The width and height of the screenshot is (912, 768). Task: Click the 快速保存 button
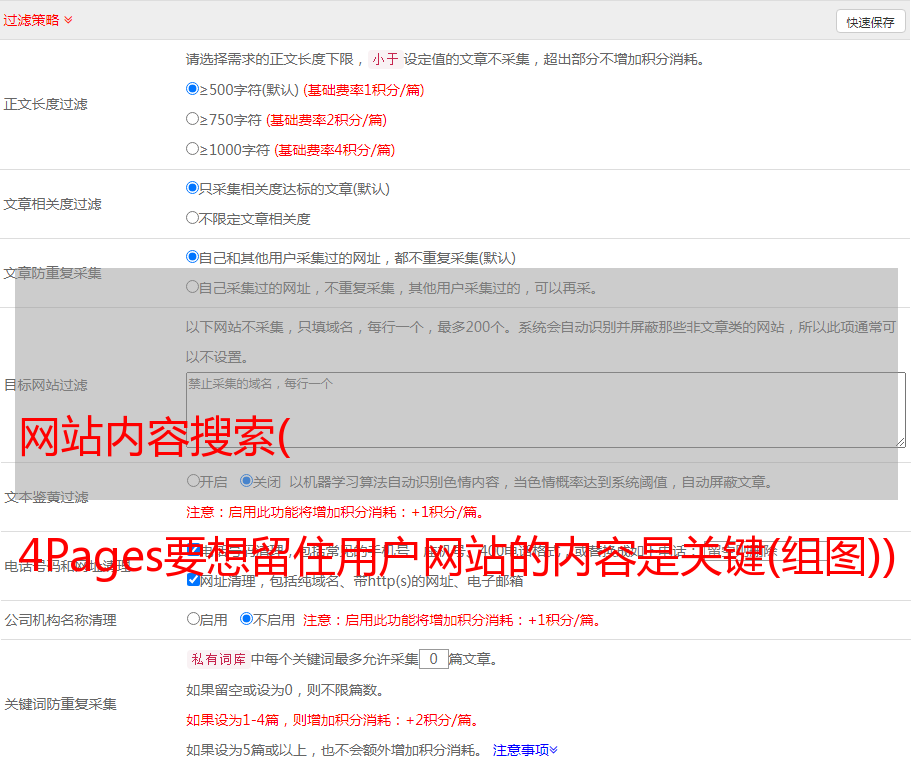point(870,22)
